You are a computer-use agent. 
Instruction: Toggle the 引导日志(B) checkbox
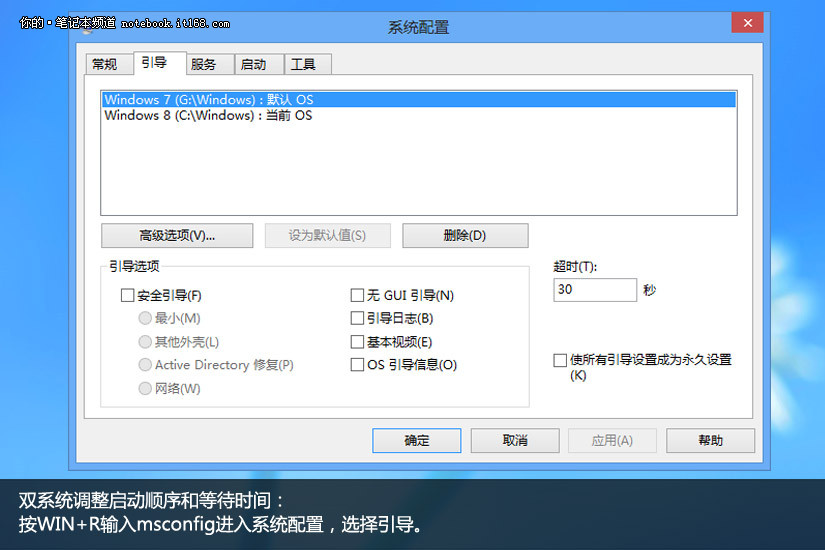point(357,319)
